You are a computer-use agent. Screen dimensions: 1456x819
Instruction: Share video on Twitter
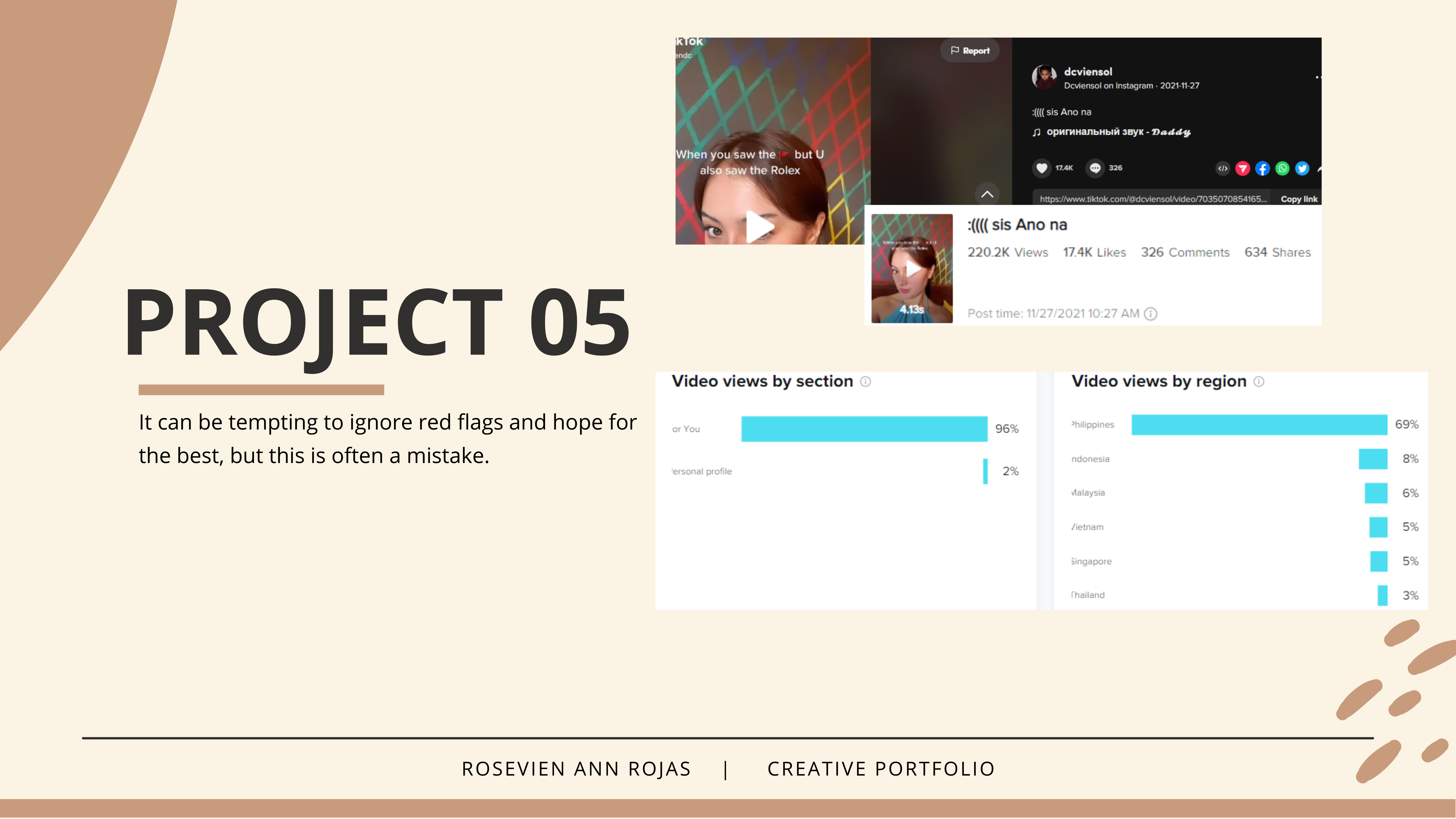[x=1302, y=168]
